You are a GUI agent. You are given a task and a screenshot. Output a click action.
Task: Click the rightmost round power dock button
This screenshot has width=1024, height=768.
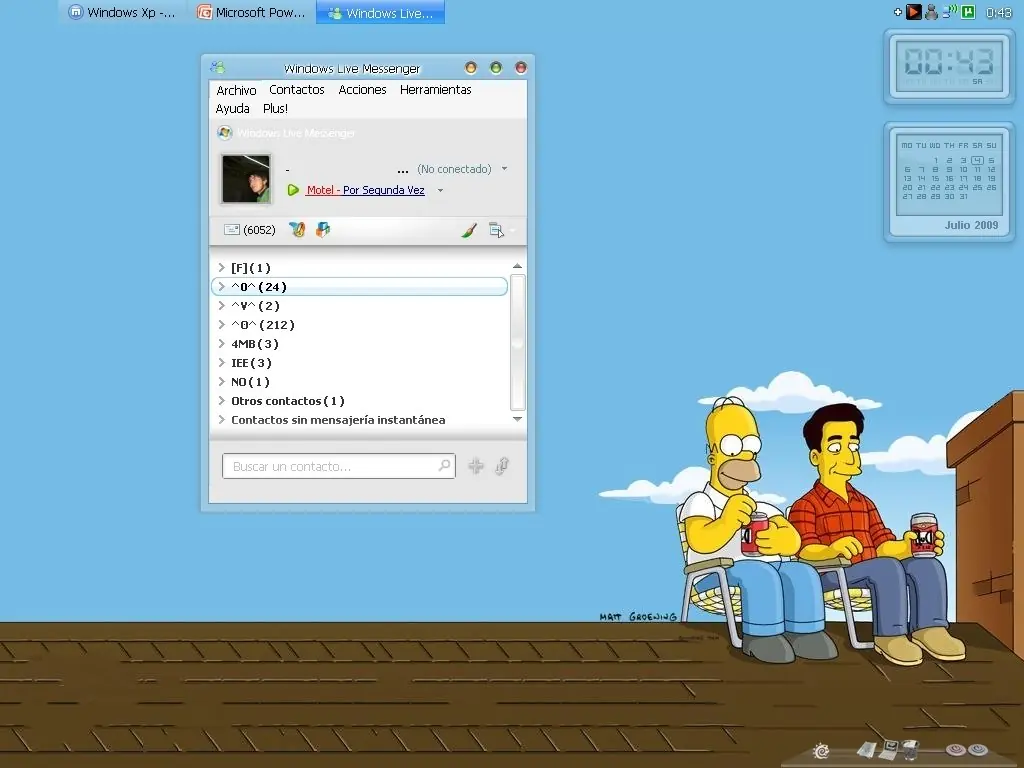click(x=978, y=750)
